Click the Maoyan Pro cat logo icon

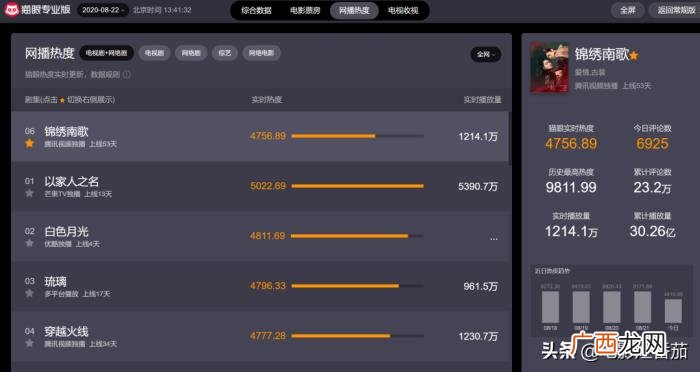pos(11,9)
